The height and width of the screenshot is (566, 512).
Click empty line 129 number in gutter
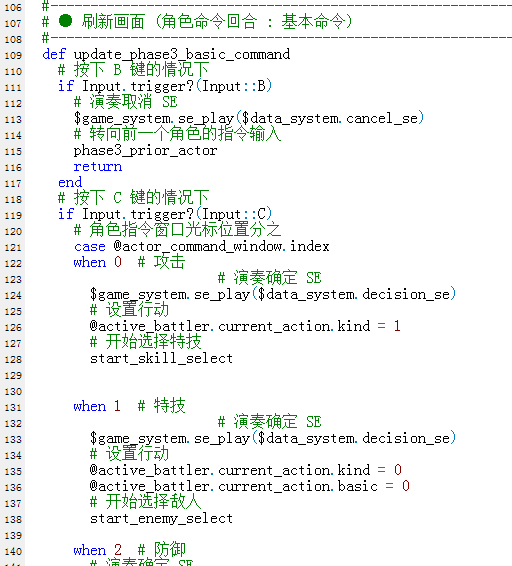pyautogui.click(x=13, y=375)
